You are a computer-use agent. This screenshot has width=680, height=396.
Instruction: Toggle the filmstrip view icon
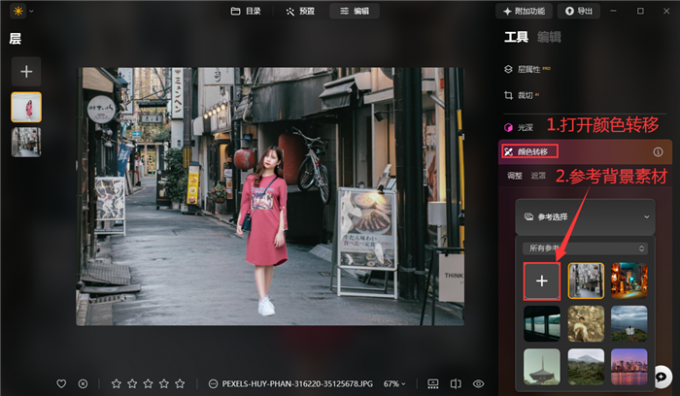click(x=433, y=384)
